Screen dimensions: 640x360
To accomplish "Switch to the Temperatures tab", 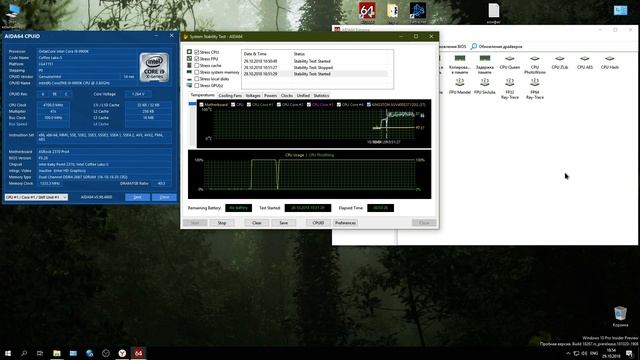I will pos(202,95).
